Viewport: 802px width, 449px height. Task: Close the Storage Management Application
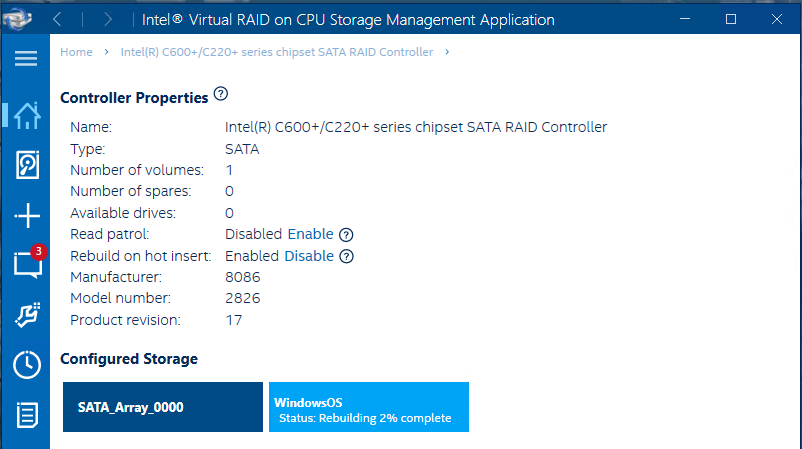click(777, 19)
